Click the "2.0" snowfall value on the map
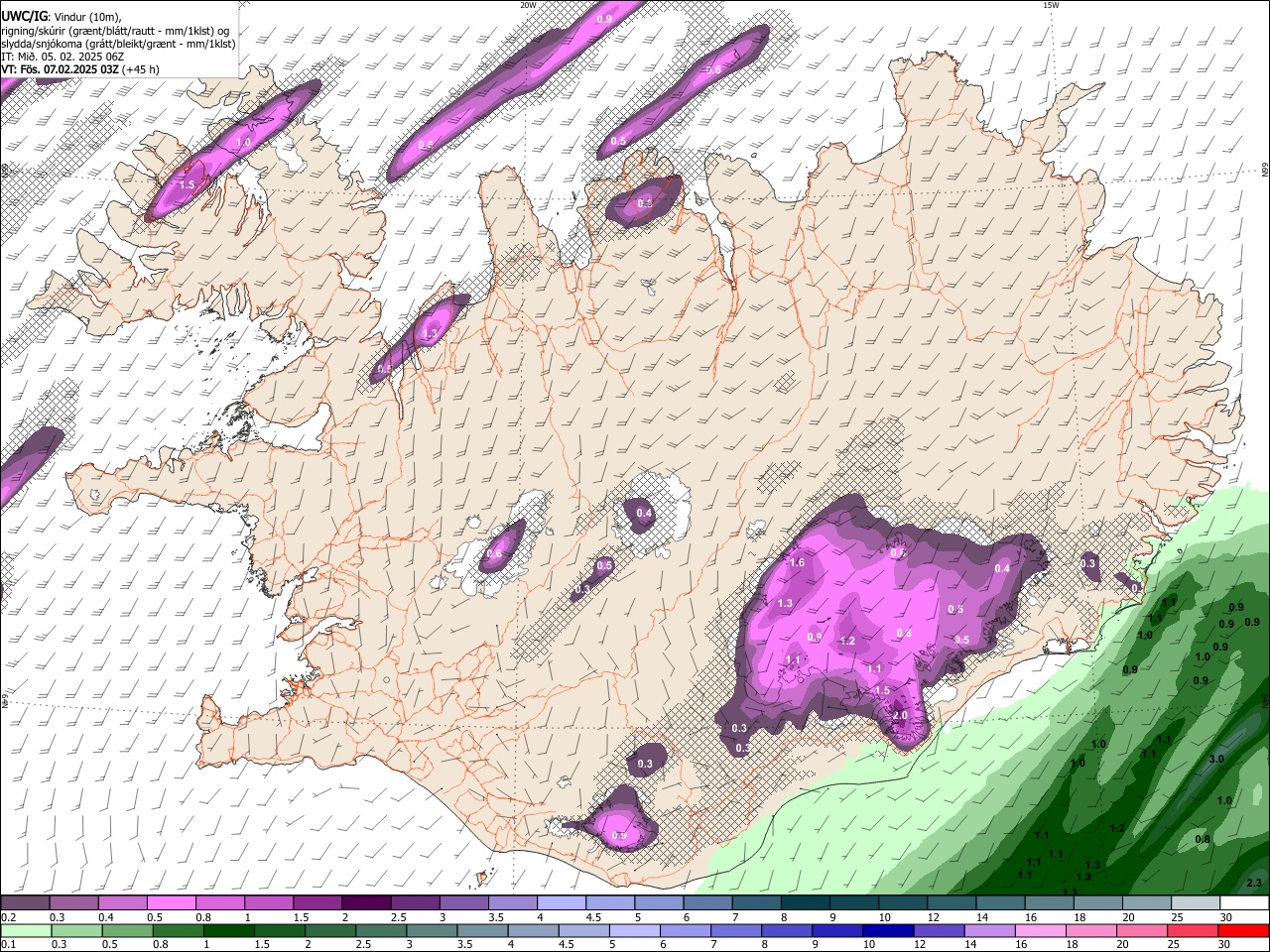The image size is (1270, 952). tap(901, 715)
